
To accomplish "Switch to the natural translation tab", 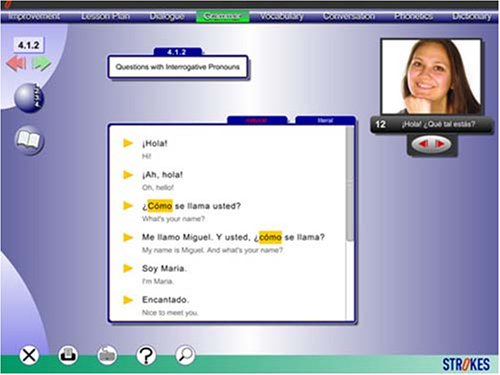I will 257,120.
